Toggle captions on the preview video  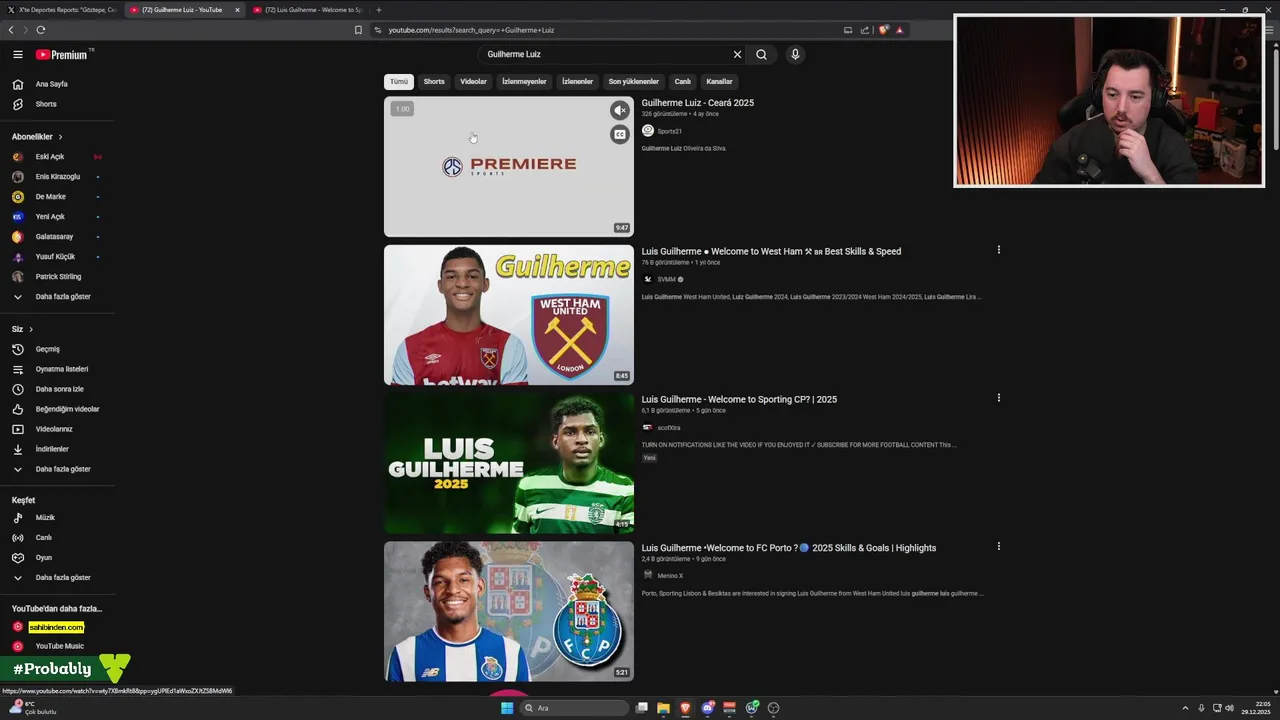coord(620,134)
